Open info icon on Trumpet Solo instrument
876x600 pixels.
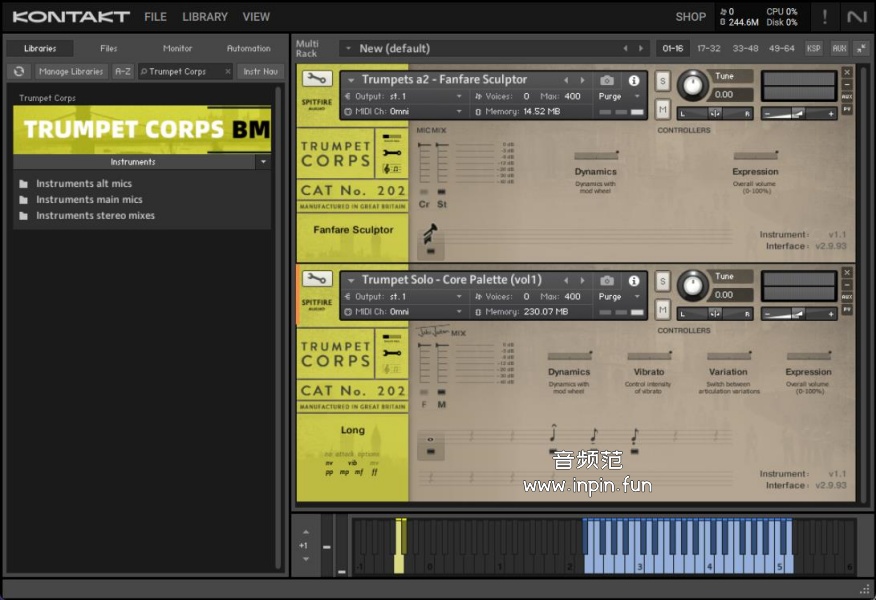(x=633, y=280)
